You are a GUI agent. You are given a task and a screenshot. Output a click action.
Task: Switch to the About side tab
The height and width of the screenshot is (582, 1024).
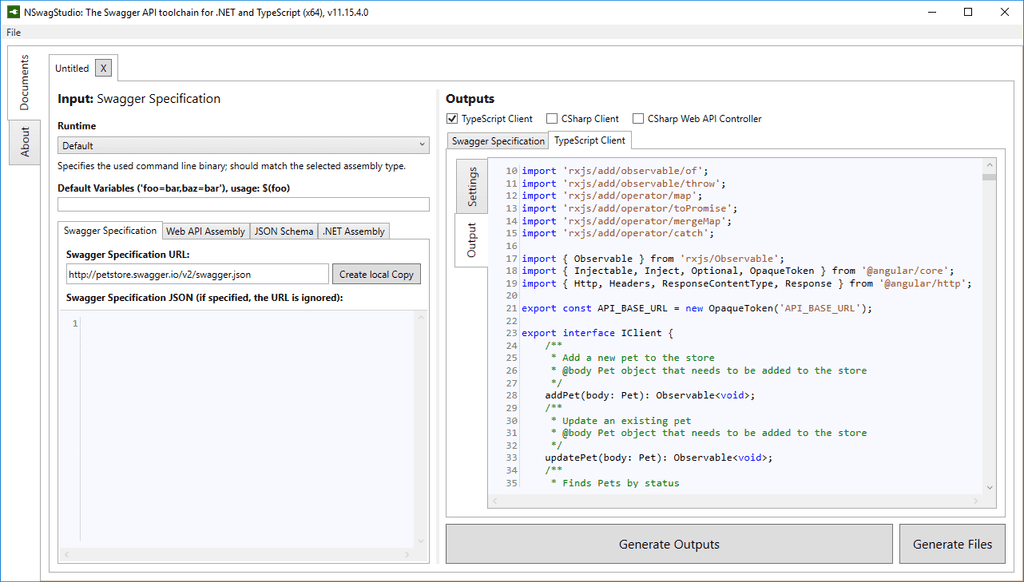(26, 142)
